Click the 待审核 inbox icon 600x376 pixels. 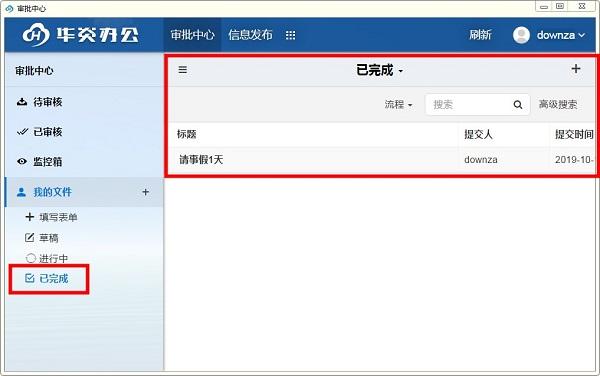[22, 102]
